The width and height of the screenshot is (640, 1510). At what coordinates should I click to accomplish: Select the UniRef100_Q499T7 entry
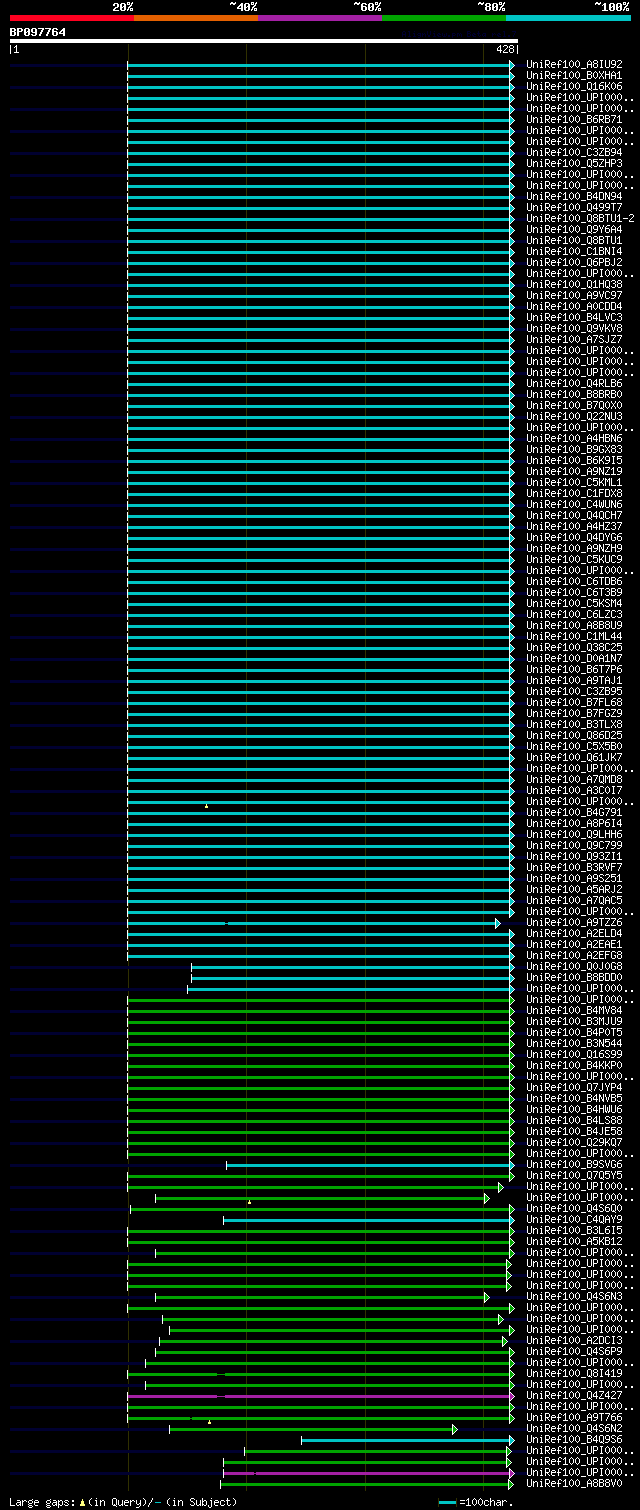tap(574, 208)
